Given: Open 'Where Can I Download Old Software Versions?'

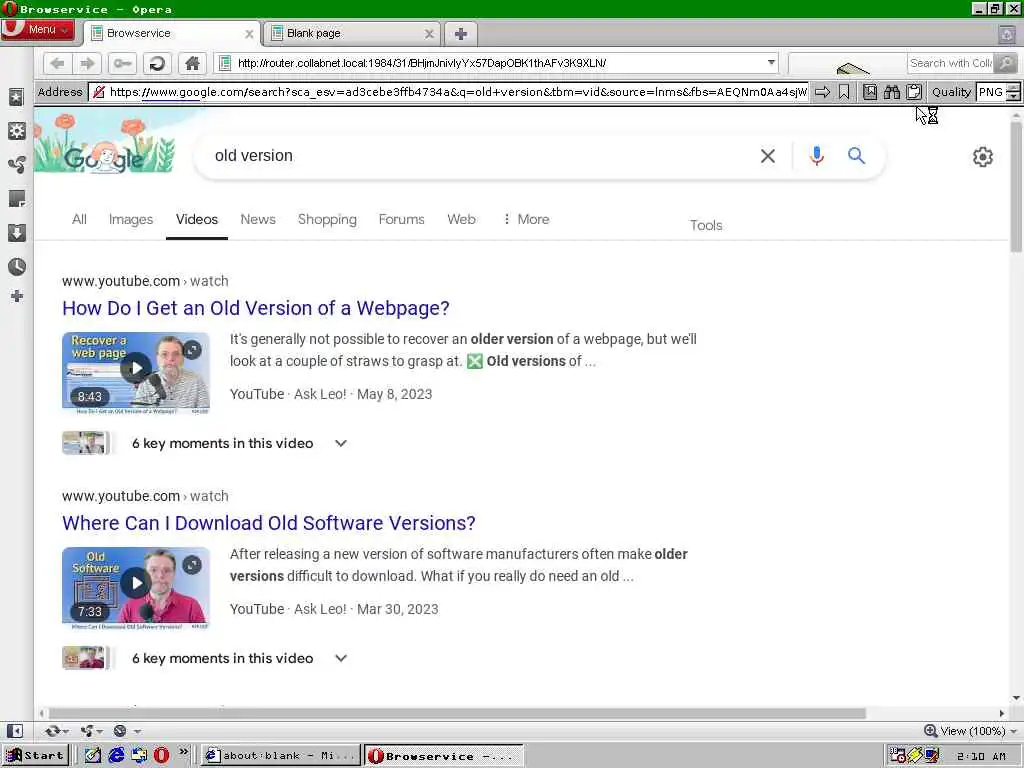Looking at the screenshot, I should point(268,523).
